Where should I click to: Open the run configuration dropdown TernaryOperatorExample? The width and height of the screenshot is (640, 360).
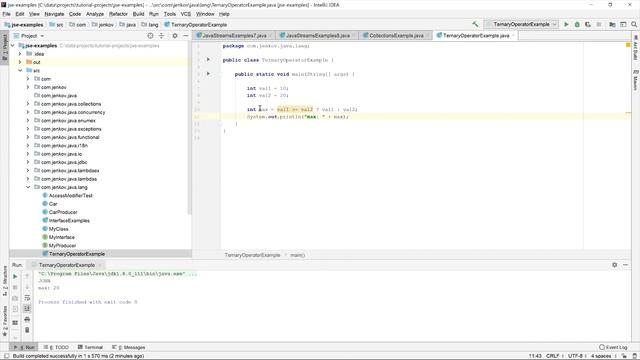521,24
